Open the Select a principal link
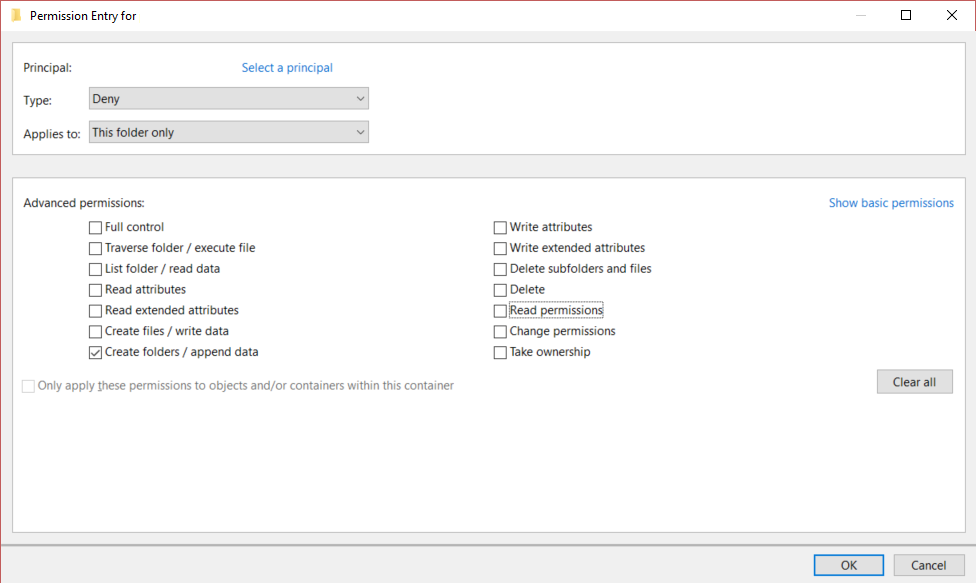The width and height of the screenshot is (976, 583). pos(287,68)
